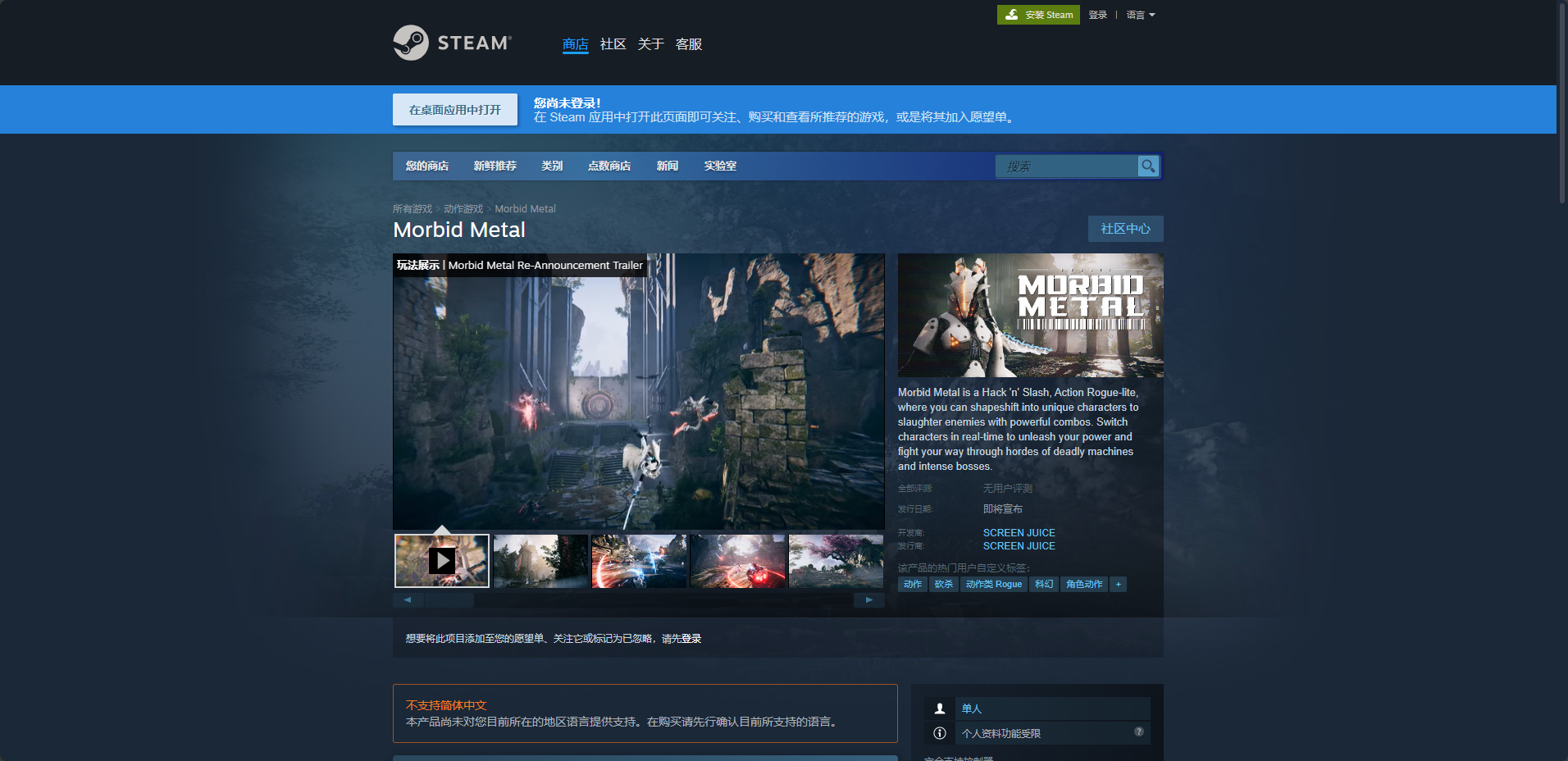Open the 社区中心 button
Viewport: 1568px width, 761px height.
tap(1126, 229)
